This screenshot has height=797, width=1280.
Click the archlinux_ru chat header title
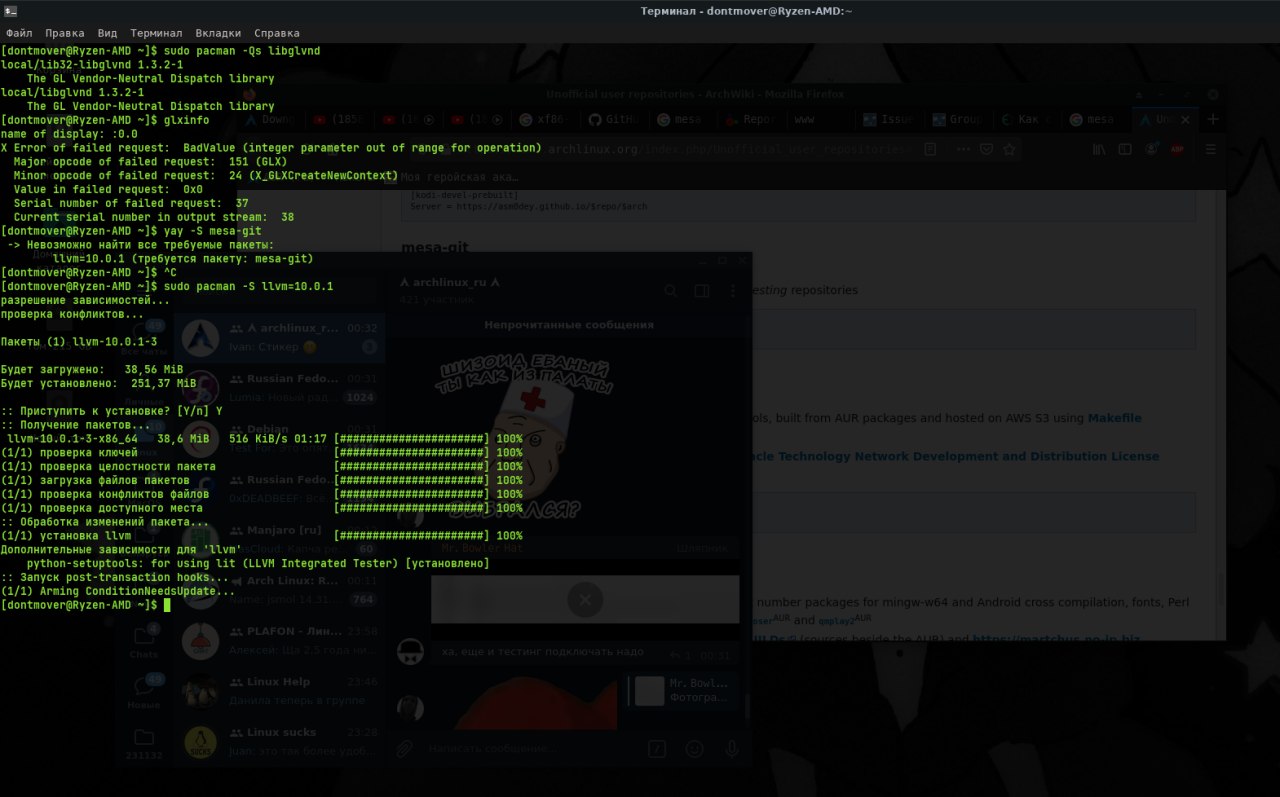(x=451, y=283)
